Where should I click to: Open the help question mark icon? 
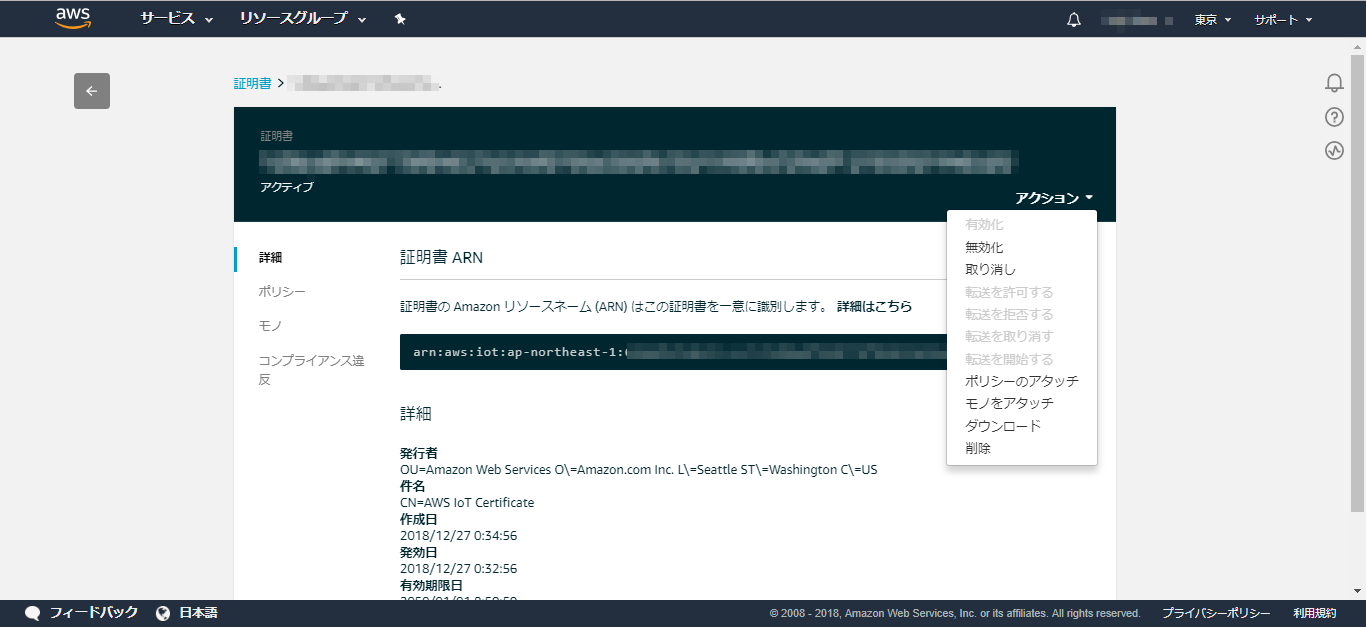(1334, 117)
